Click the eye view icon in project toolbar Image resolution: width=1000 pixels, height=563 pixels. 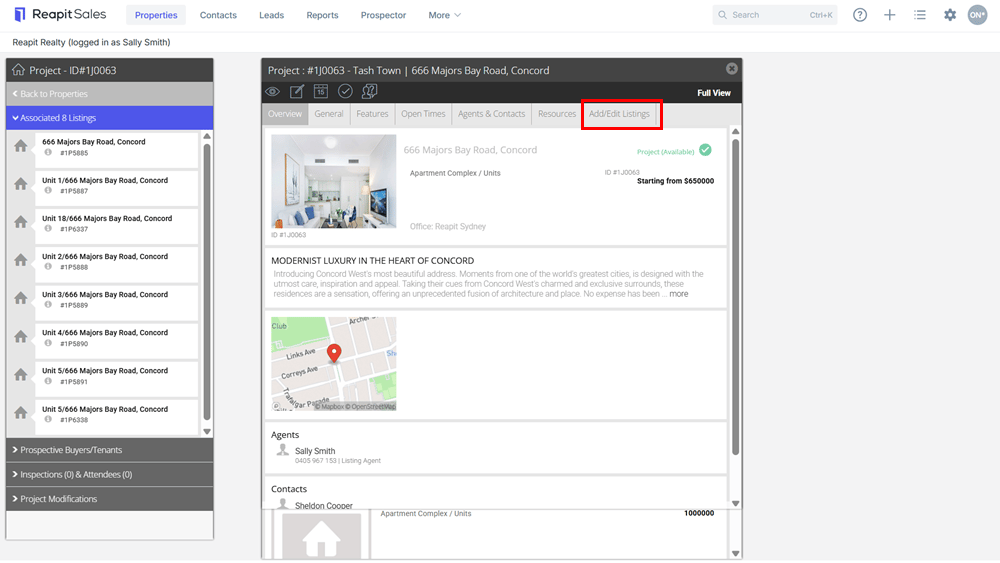(272, 92)
